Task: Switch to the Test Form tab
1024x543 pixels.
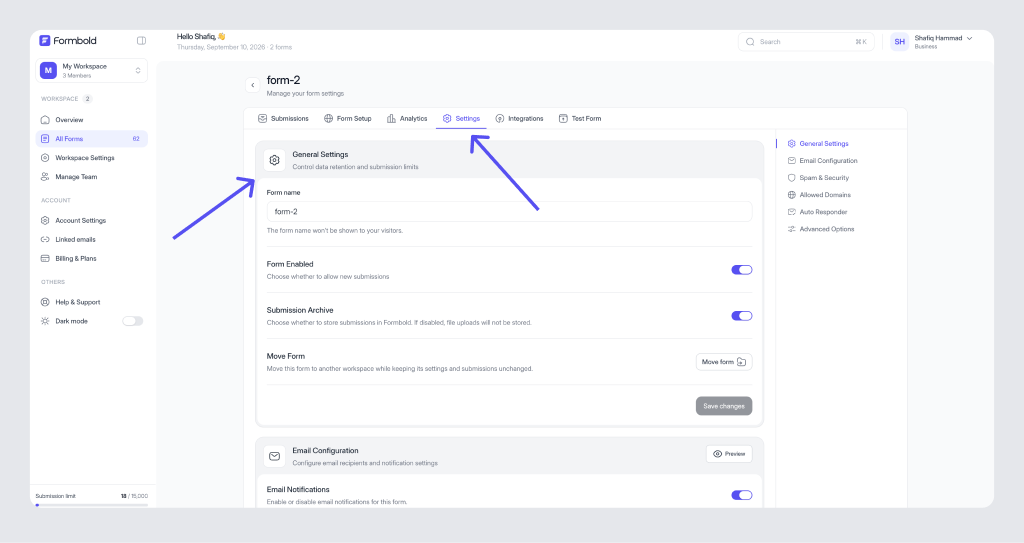Action: point(580,118)
